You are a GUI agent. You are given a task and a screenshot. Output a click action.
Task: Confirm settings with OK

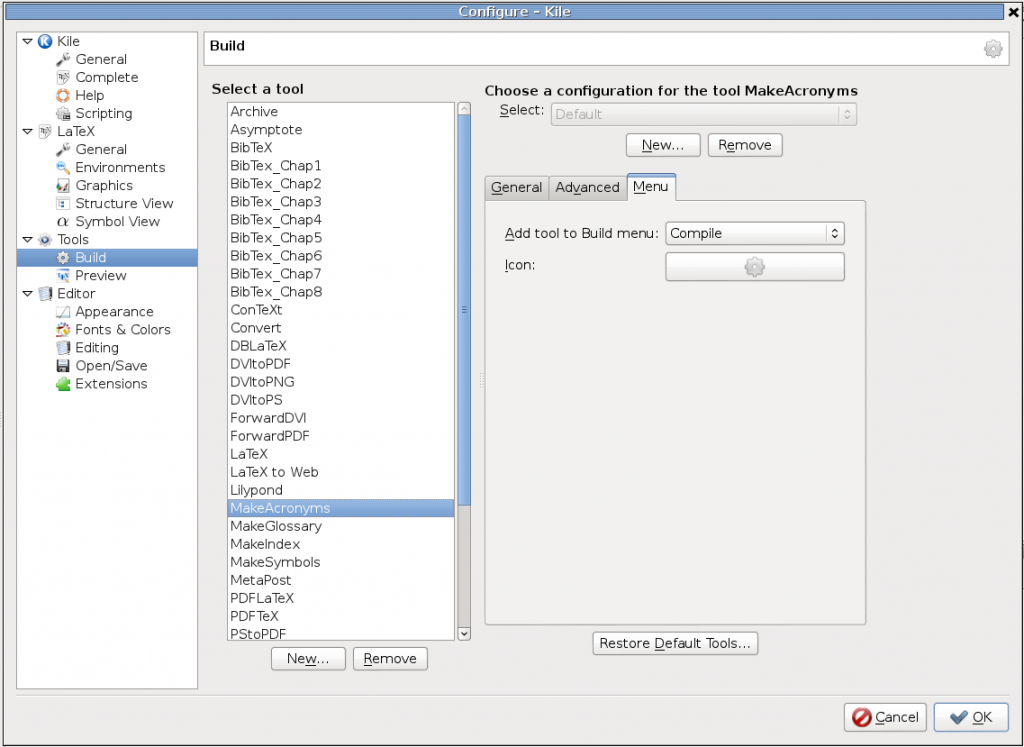coord(970,717)
